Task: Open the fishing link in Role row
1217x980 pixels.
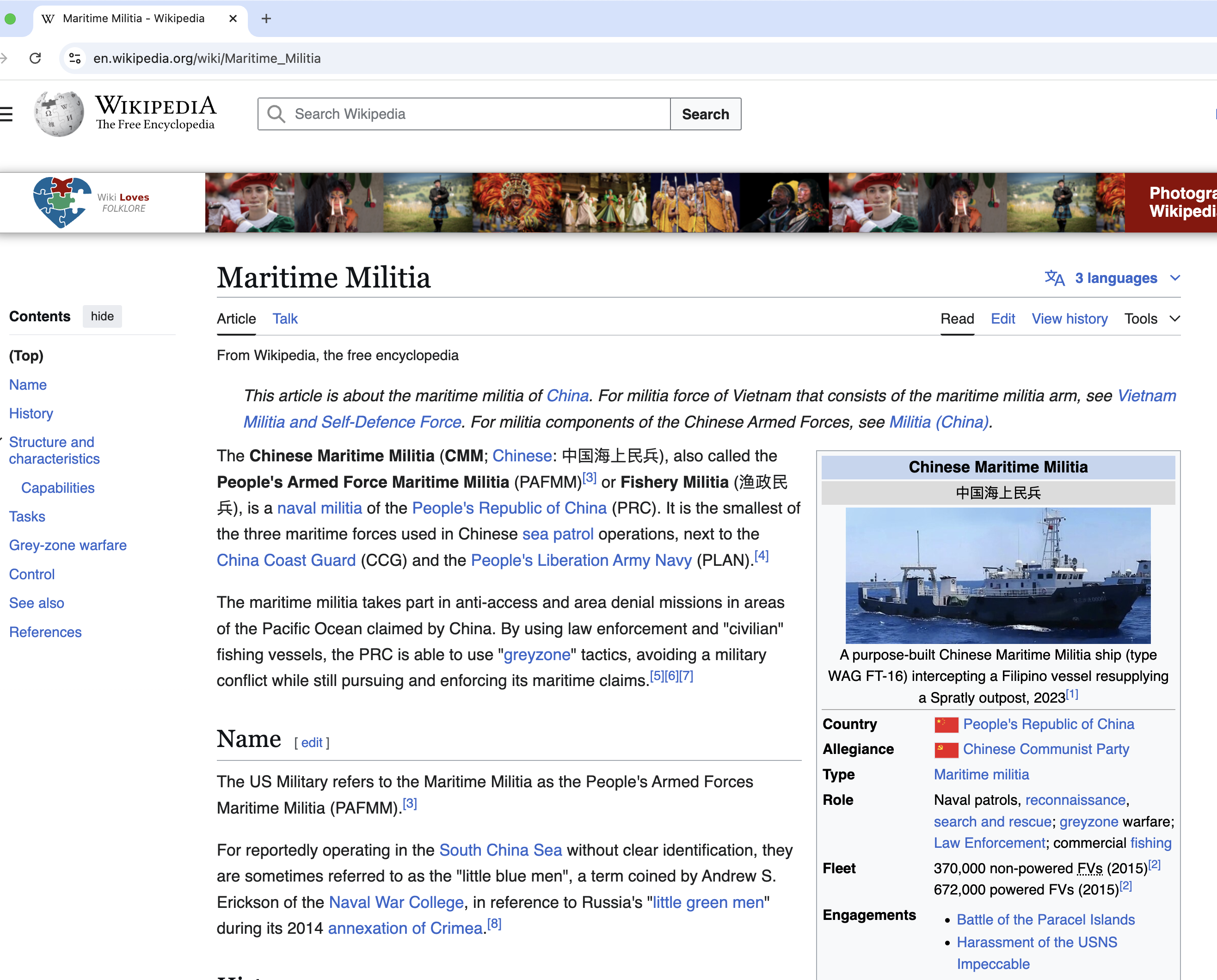Action: pyautogui.click(x=1150, y=843)
